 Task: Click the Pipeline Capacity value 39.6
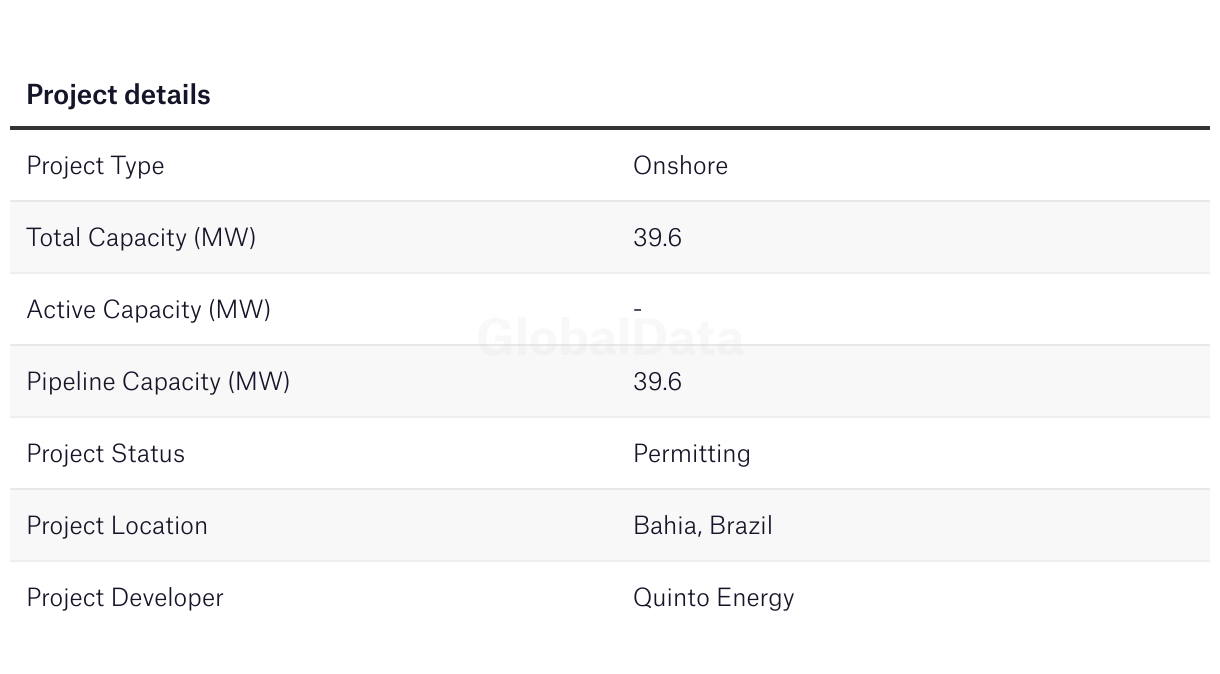[x=657, y=382]
